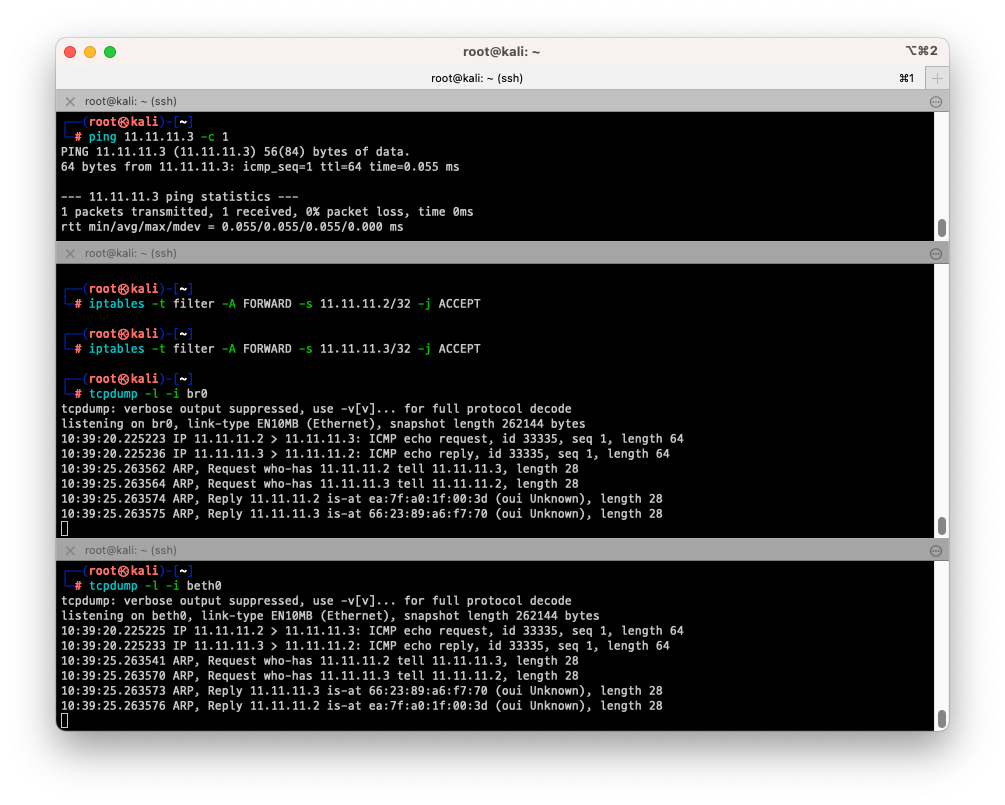Image resolution: width=1005 pixels, height=805 pixels.
Task: Click the top pane scrollbar thumb
Action: (x=942, y=228)
